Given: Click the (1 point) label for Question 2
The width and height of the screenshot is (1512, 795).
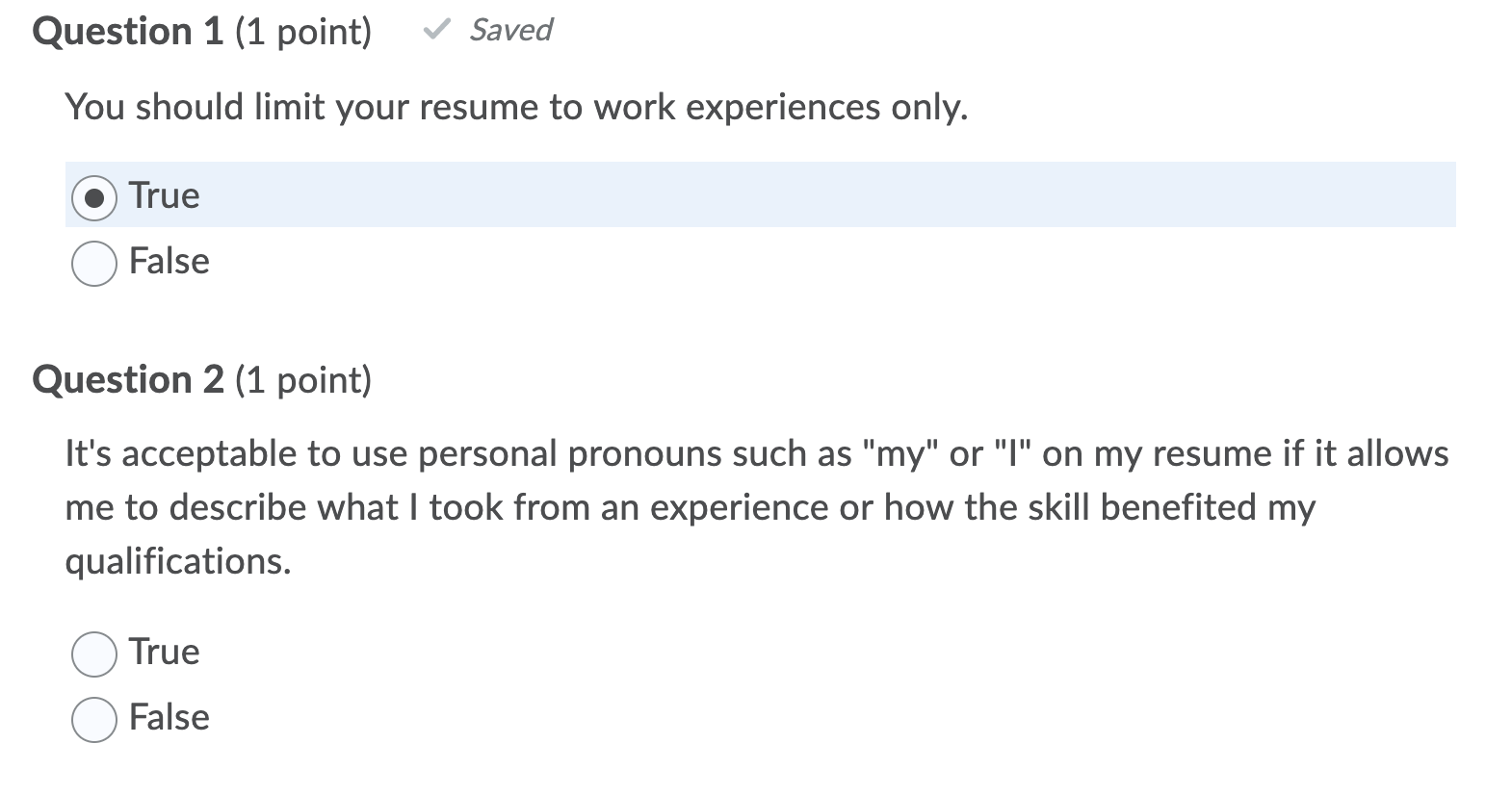Looking at the screenshot, I should (304, 379).
